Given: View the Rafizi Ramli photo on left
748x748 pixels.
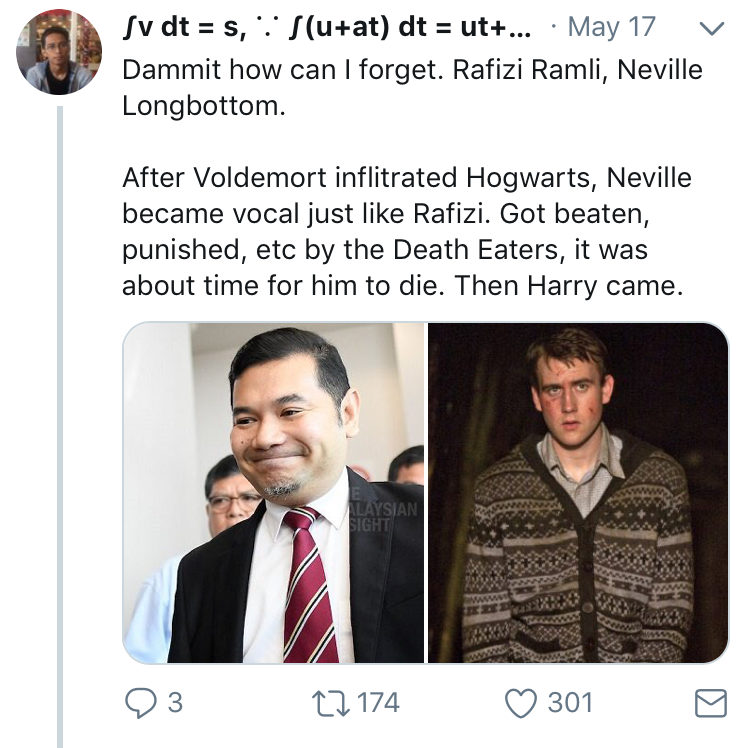Looking at the screenshot, I should coord(274,492).
